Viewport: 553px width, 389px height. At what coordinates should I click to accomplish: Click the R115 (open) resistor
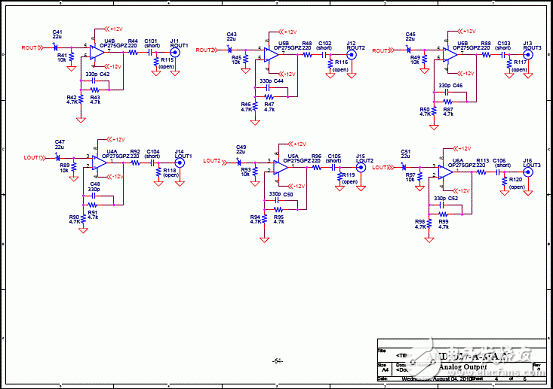[156, 62]
